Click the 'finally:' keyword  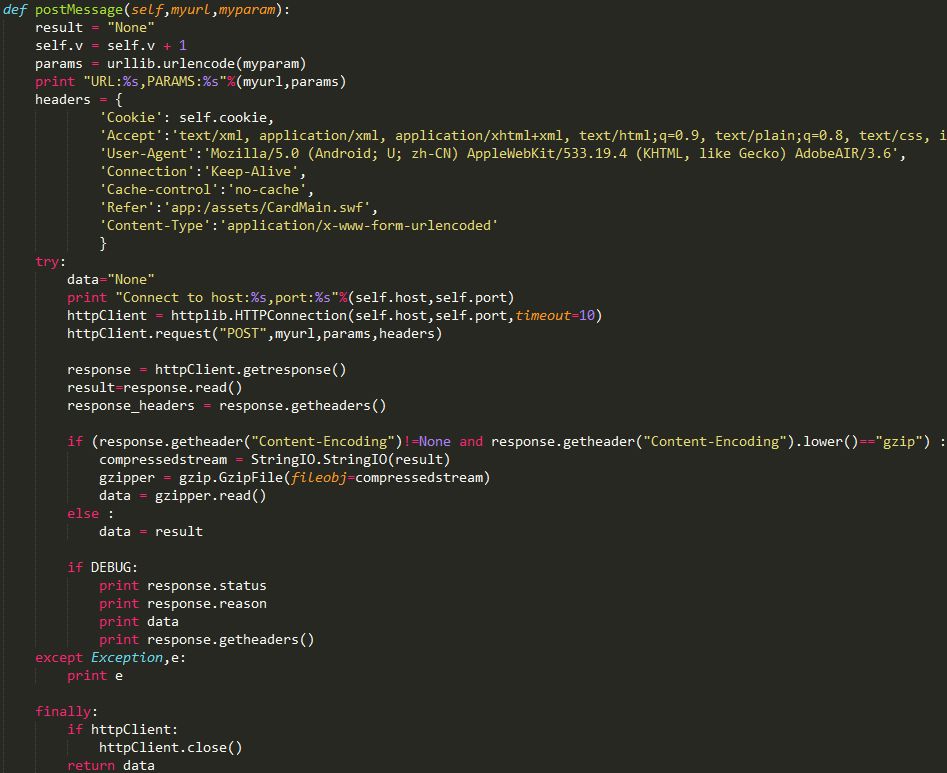66,711
